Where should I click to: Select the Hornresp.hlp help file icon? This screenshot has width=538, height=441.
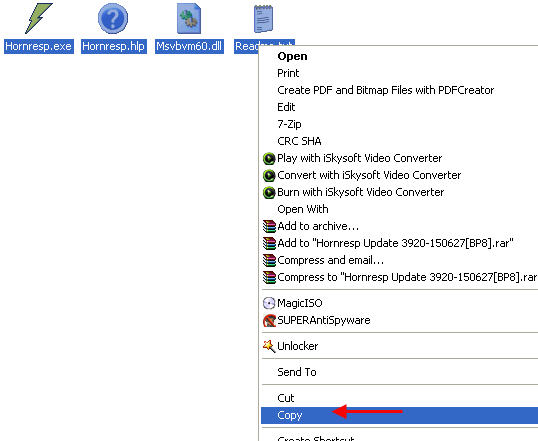[113, 18]
